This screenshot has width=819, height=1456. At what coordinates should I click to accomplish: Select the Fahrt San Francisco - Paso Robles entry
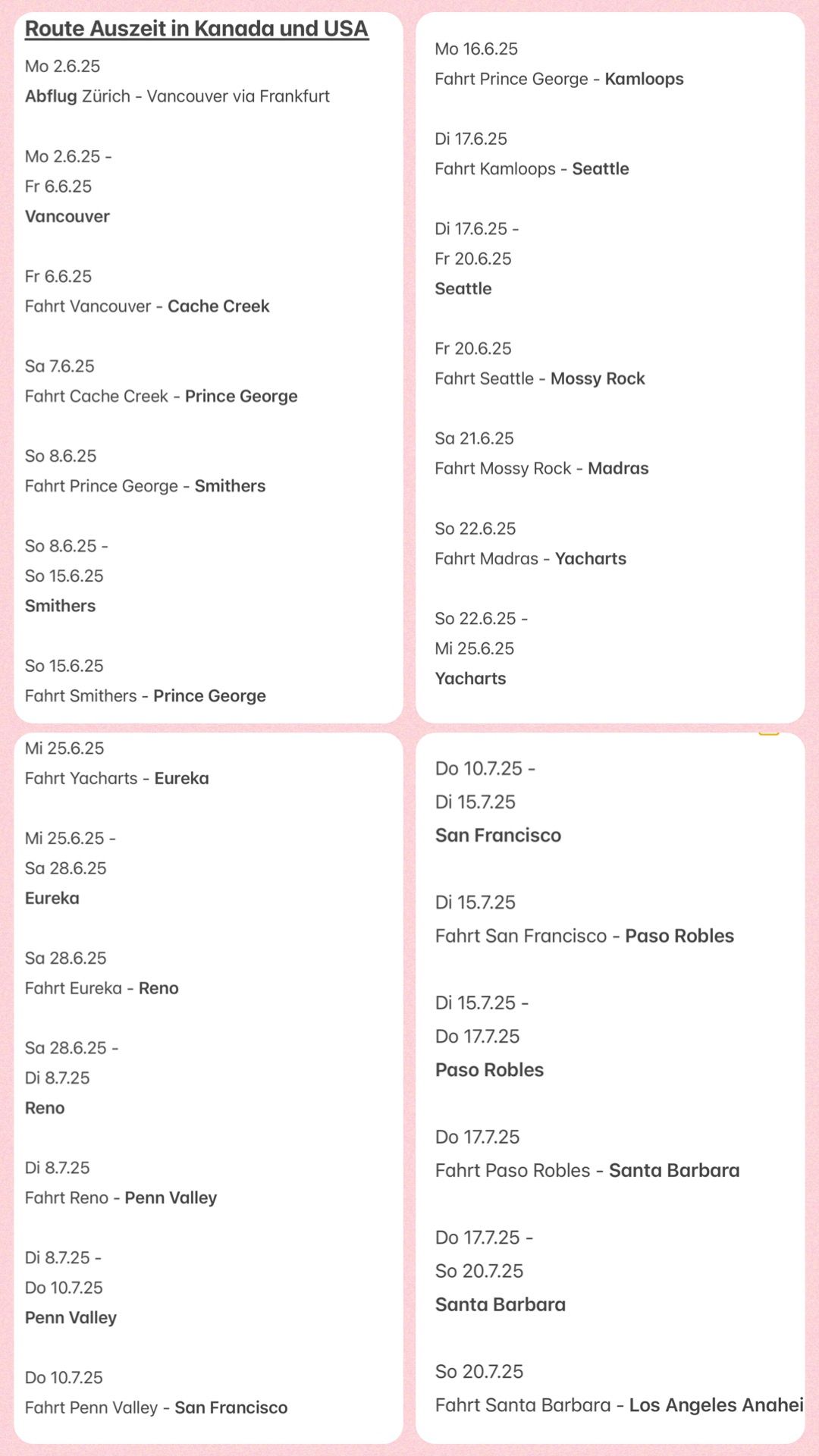[x=585, y=936]
